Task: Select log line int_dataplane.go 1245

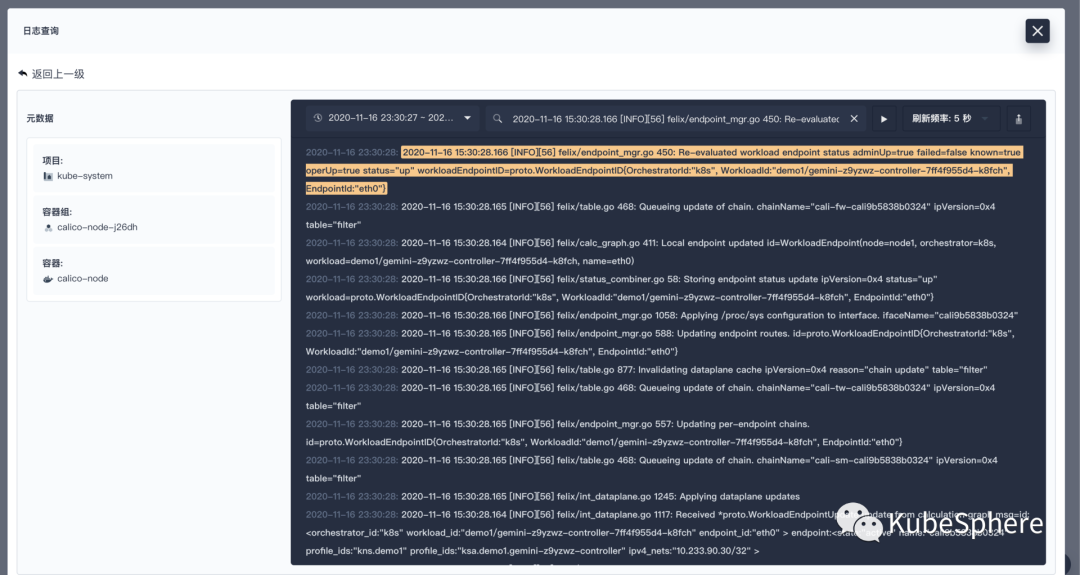Action: tap(553, 496)
